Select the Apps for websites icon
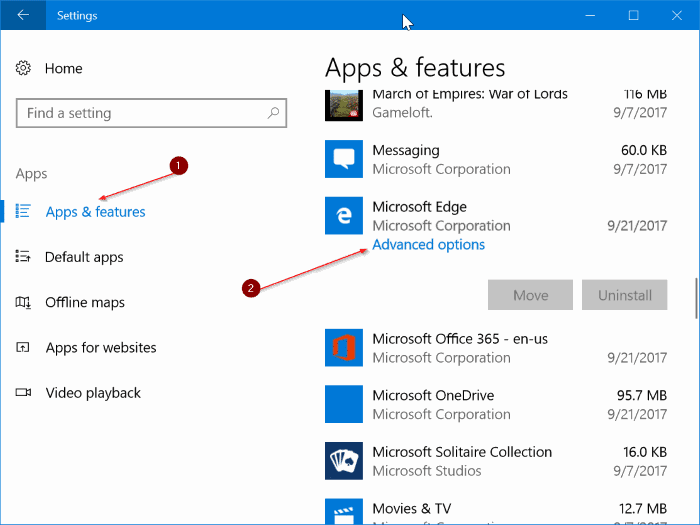 (23, 347)
